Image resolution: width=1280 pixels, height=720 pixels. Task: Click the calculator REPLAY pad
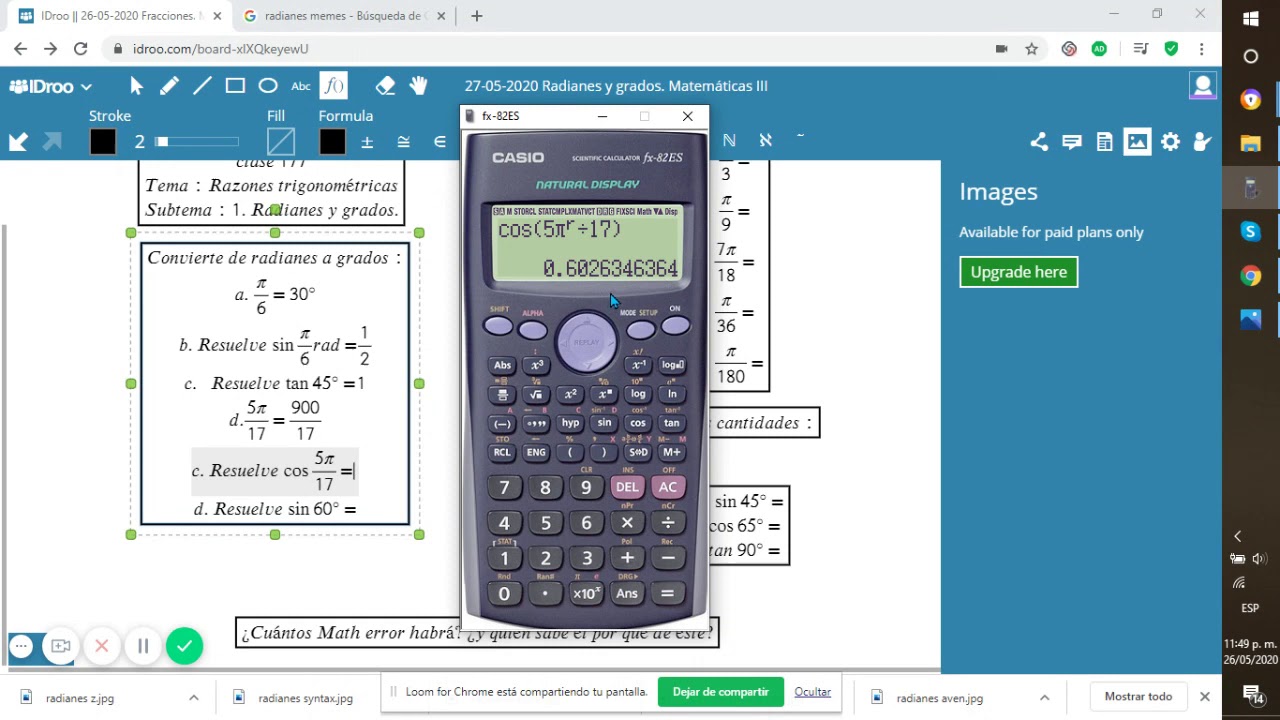[x=586, y=342]
